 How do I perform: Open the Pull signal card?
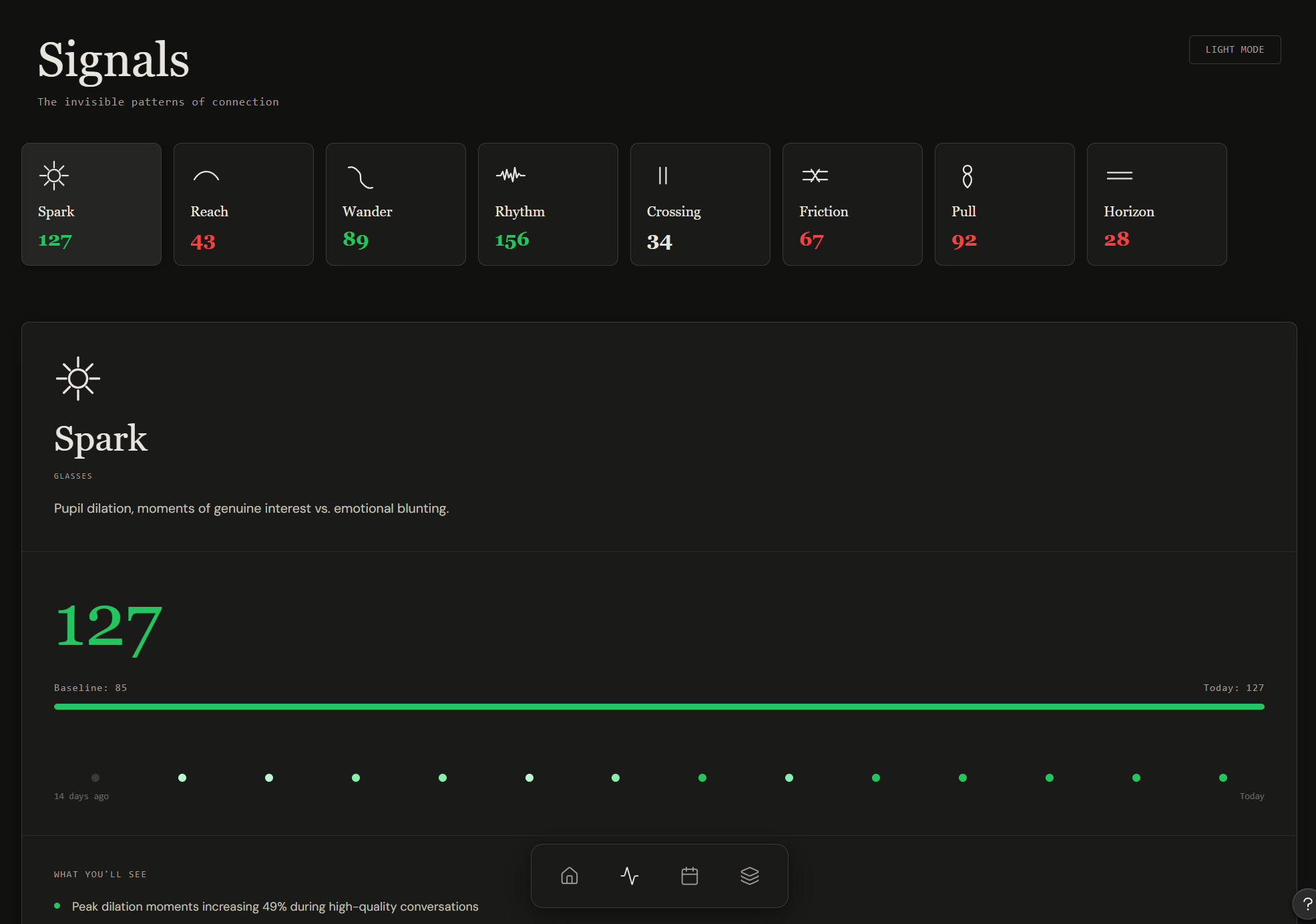tap(1005, 204)
